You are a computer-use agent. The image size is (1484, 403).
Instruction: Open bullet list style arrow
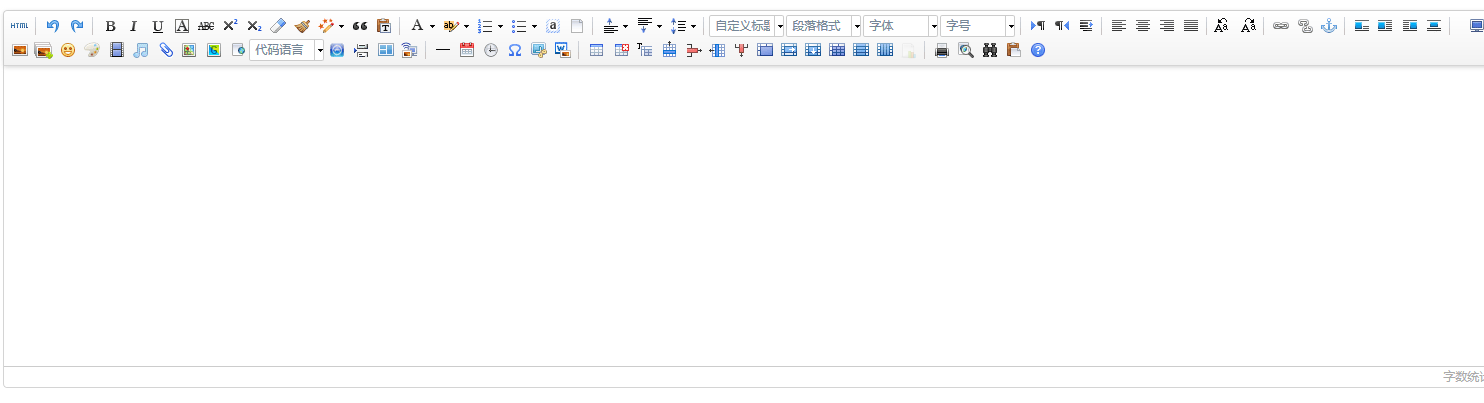(534, 26)
